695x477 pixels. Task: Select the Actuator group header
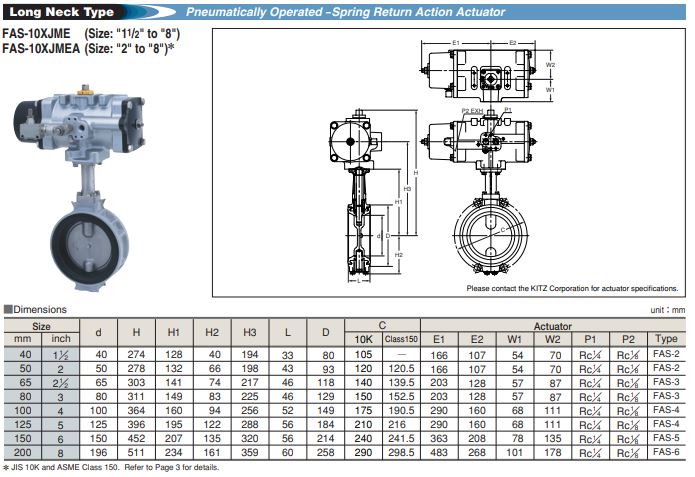(x=552, y=325)
